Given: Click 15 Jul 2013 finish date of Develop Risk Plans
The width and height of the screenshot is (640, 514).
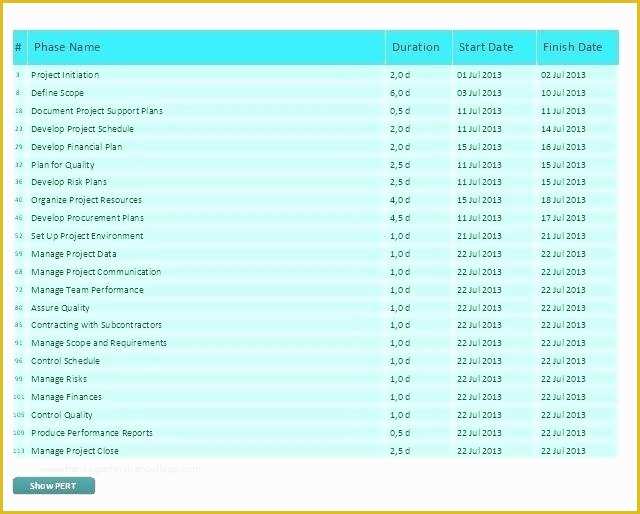Looking at the screenshot, I should (563, 182).
